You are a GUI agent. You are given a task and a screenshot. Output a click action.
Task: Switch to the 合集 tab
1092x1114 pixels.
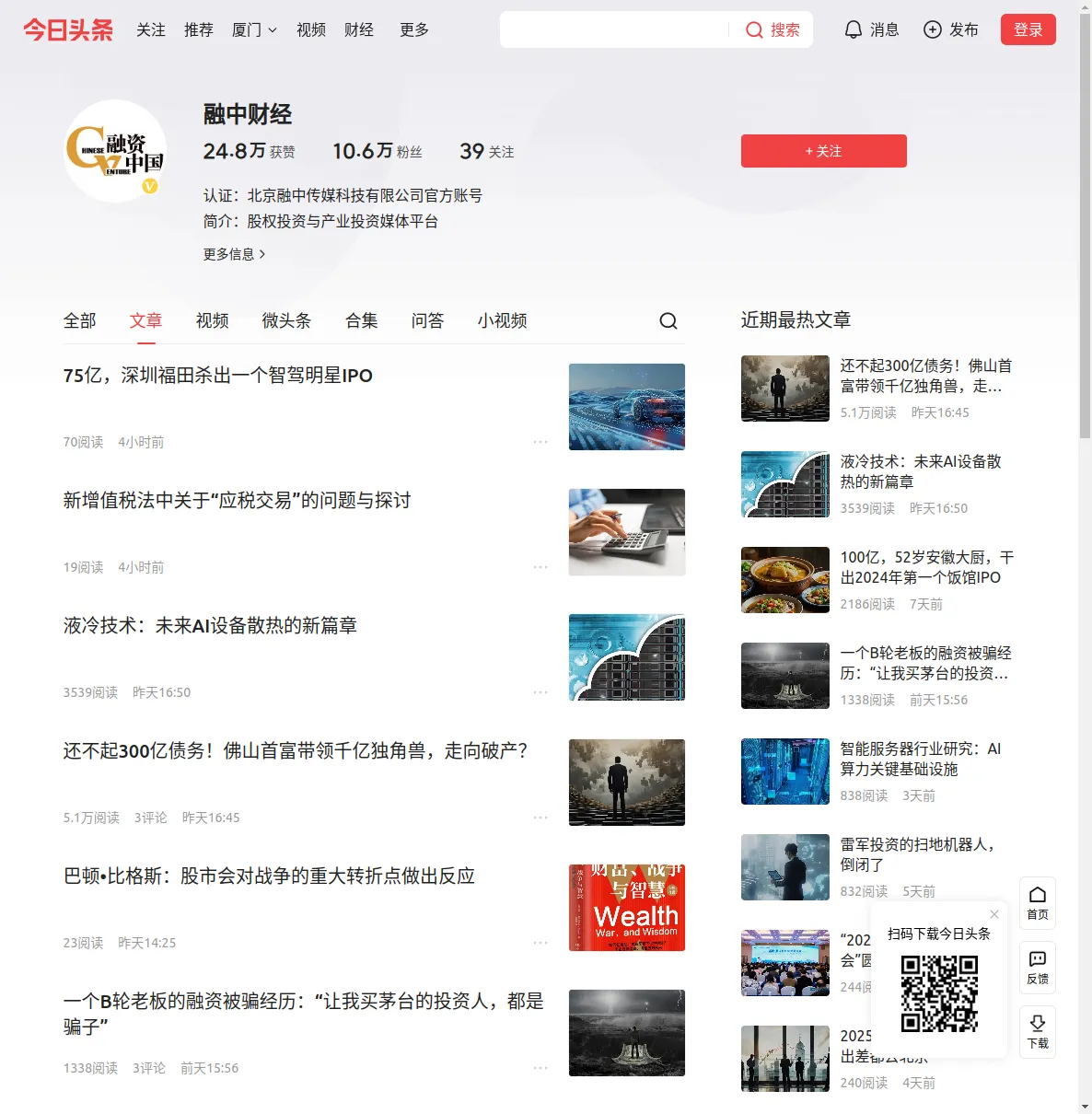pyautogui.click(x=362, y=320)
